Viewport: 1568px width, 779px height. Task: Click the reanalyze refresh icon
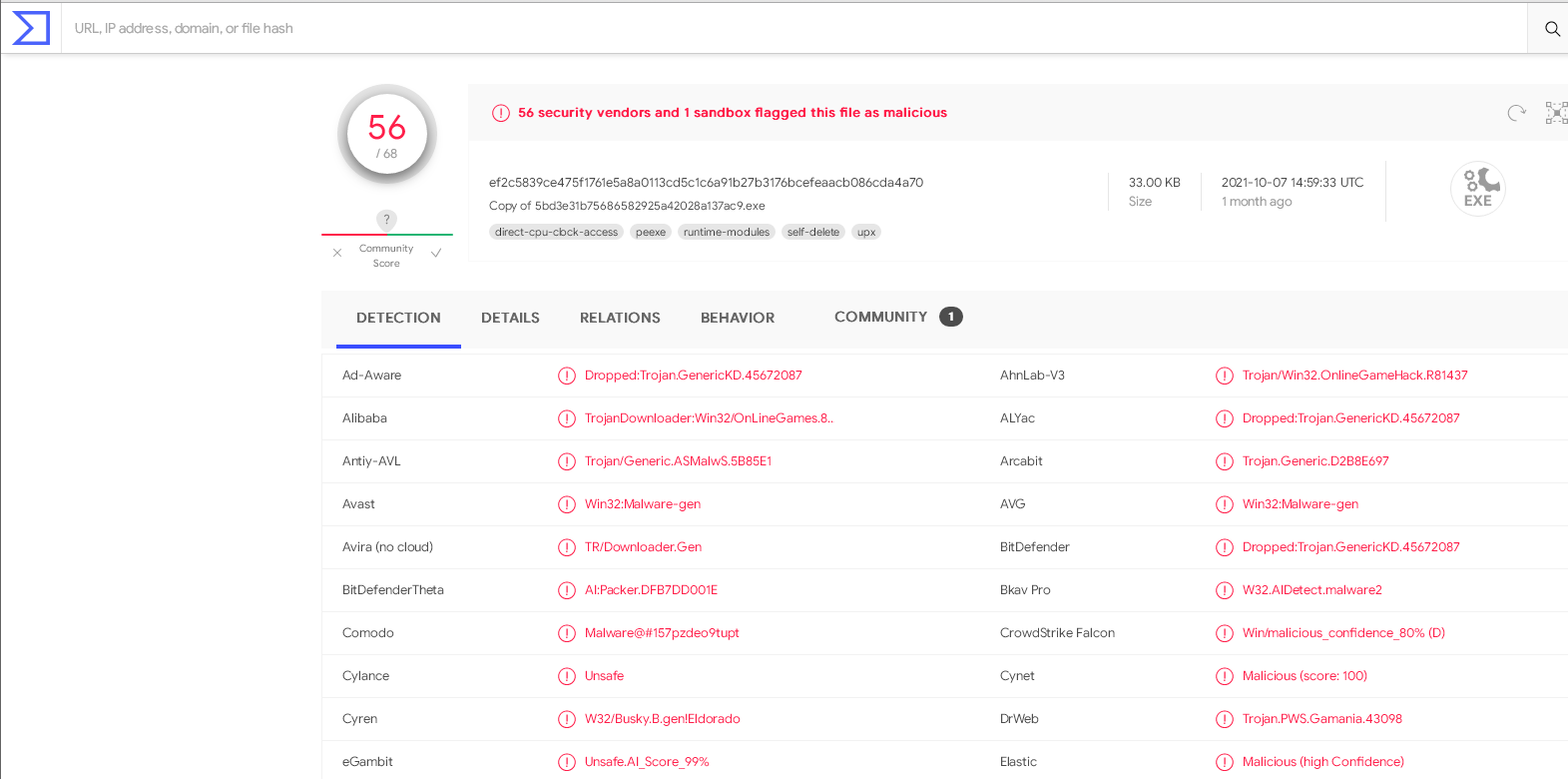tap(1516, 113)
